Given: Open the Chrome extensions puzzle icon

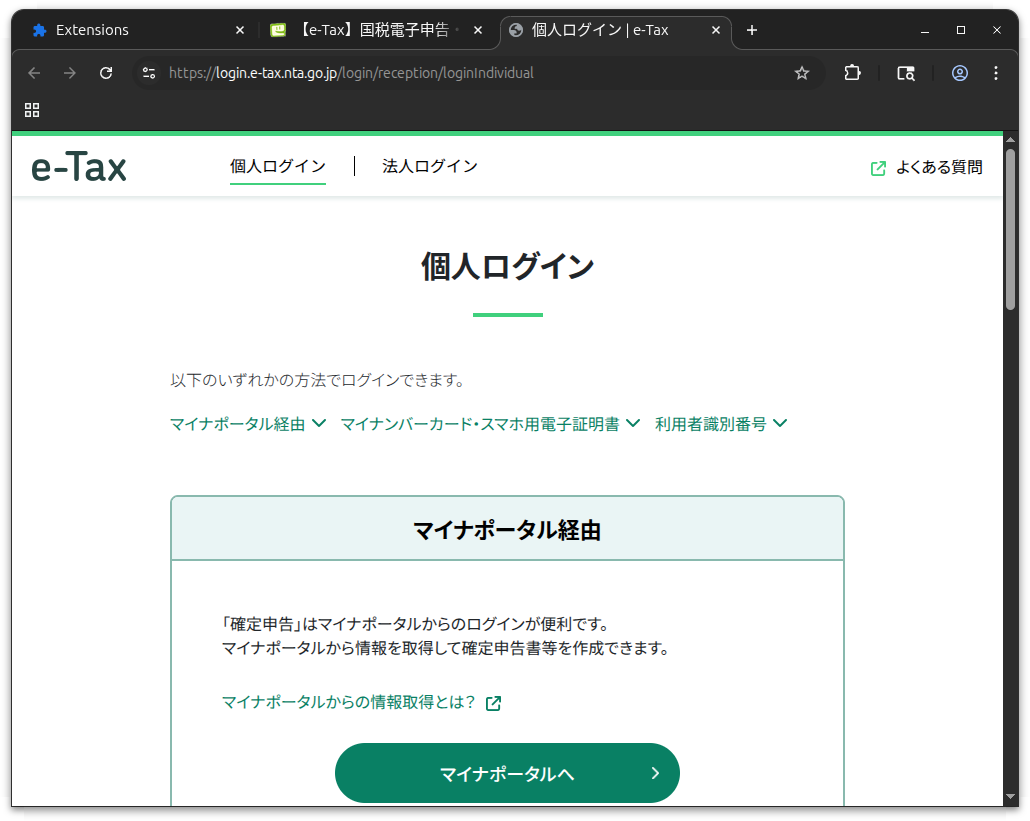Looking at the screenshot, I should [x=852, y=73].
